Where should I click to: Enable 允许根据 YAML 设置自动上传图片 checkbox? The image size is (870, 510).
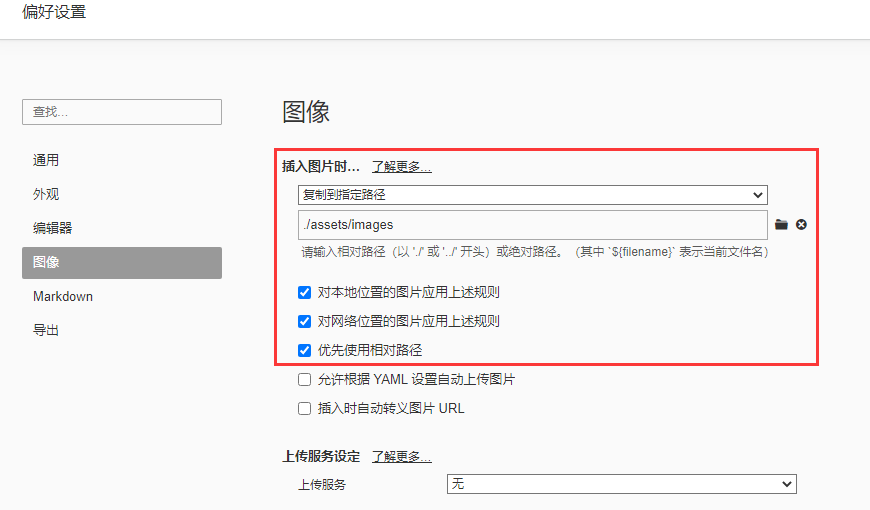(304, 380)
